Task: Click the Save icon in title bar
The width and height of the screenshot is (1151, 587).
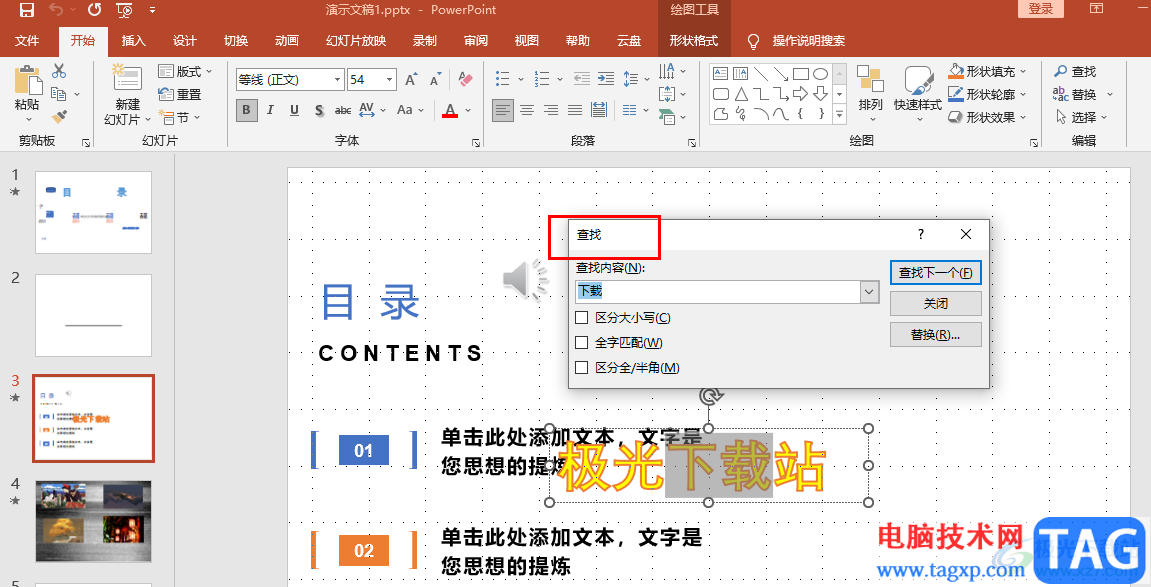Action: [26, 10]
